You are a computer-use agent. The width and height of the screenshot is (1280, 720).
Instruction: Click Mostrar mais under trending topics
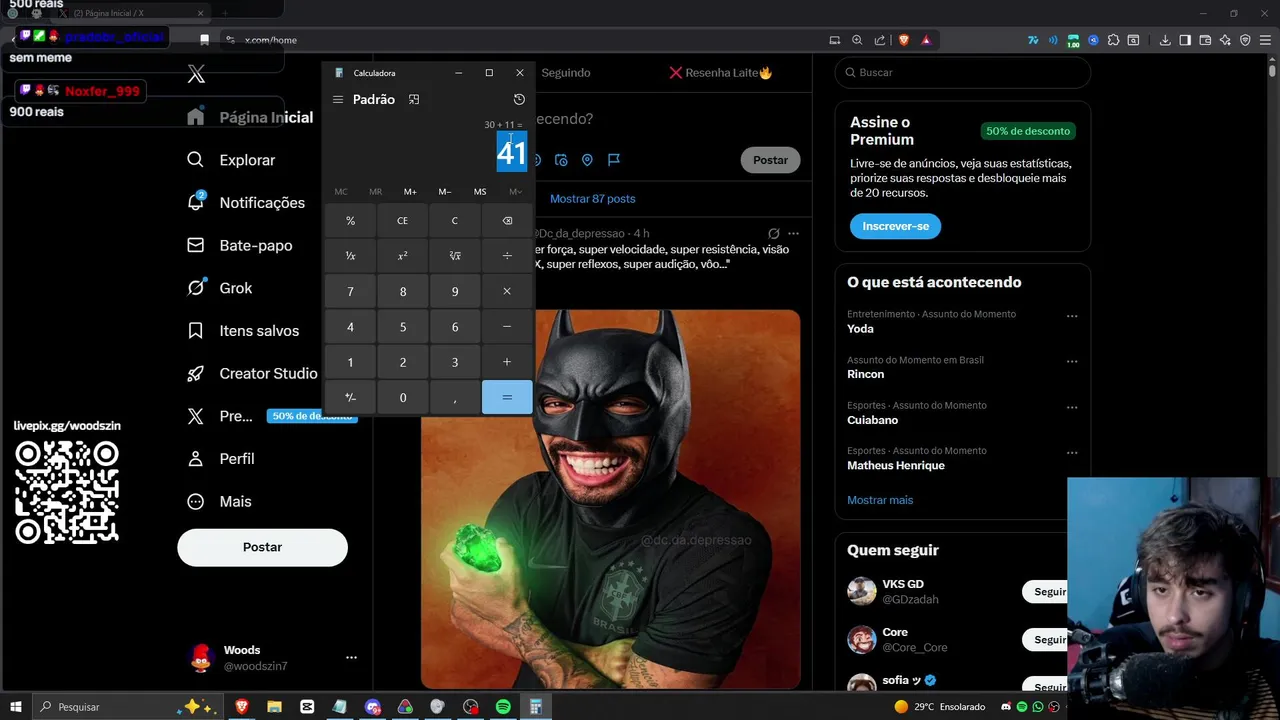click(880, 500)
